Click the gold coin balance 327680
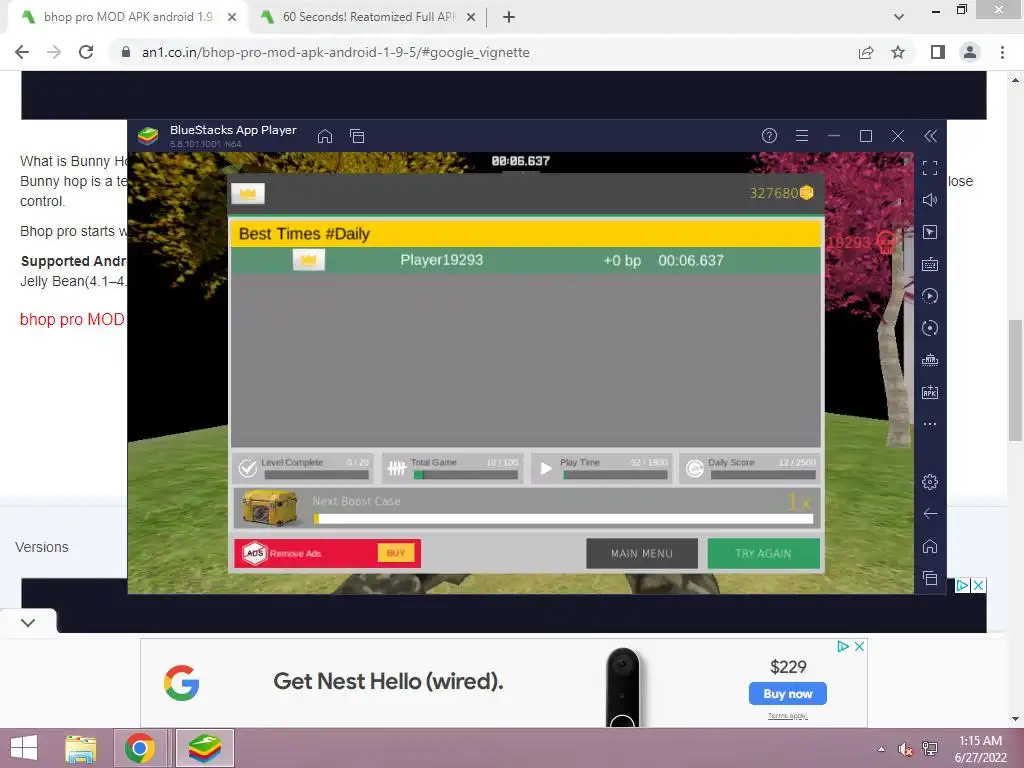Viewport: 1024px width, 768px height. (x=781, y=193)
